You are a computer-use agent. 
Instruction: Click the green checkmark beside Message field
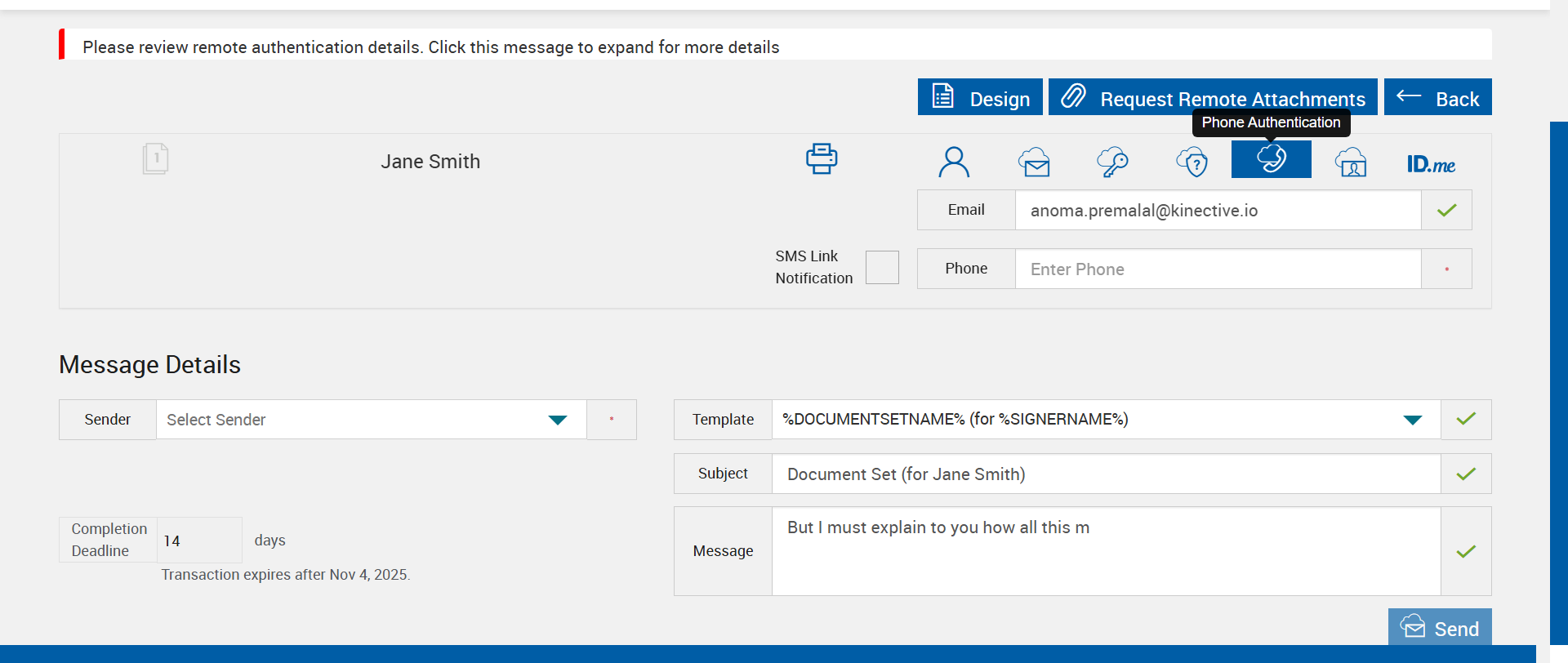[1466, 552]
